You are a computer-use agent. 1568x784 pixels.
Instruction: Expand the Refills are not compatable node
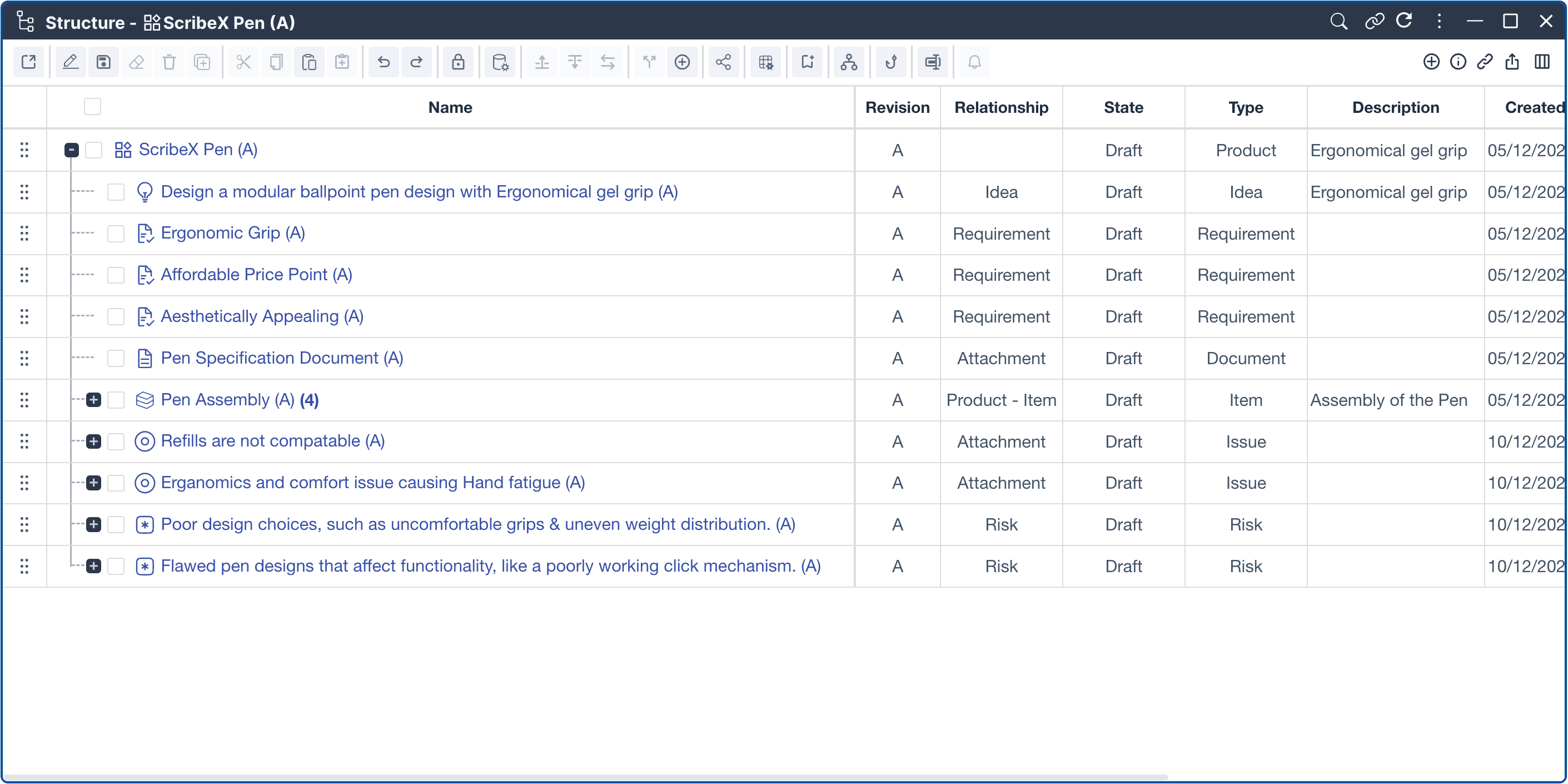pyautogui.click(x=93, y=441)
